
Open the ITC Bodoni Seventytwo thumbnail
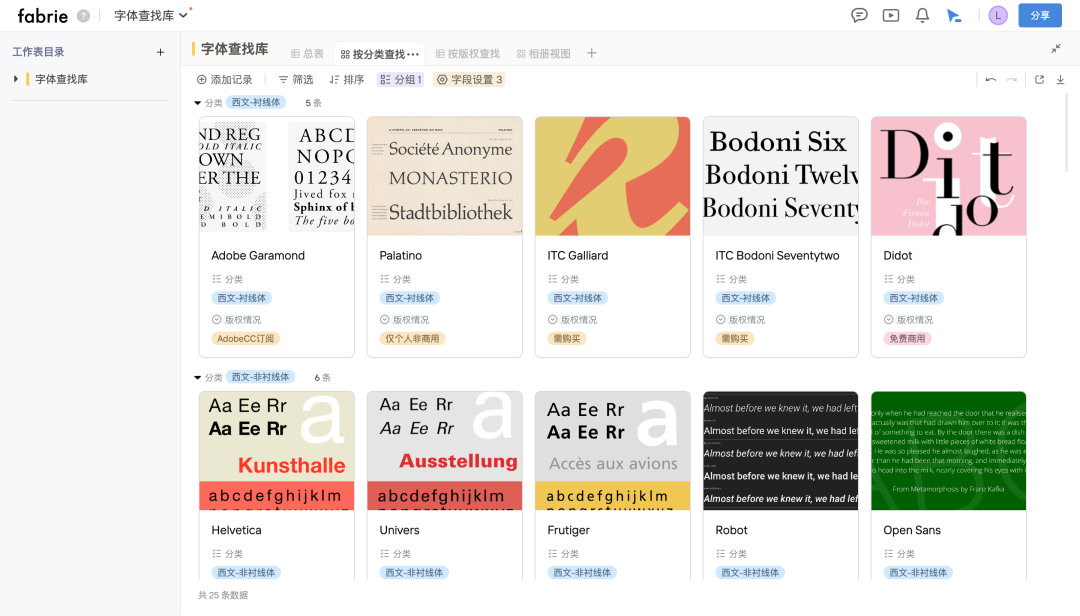(x=781, y=176)
